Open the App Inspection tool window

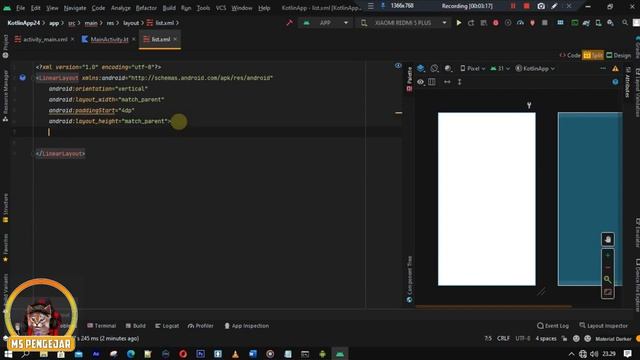[x=247, y=326]
